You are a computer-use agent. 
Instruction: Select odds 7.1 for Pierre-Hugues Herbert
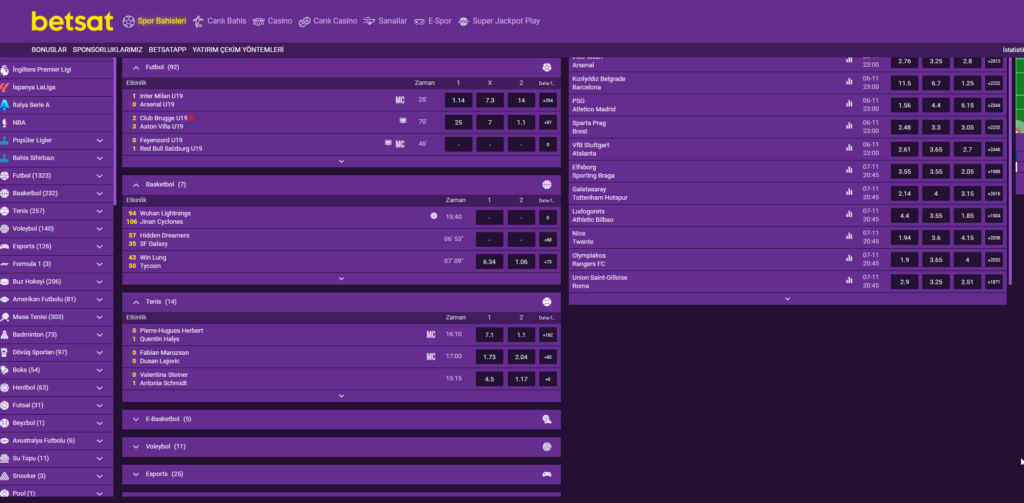[x=490, y=334]
